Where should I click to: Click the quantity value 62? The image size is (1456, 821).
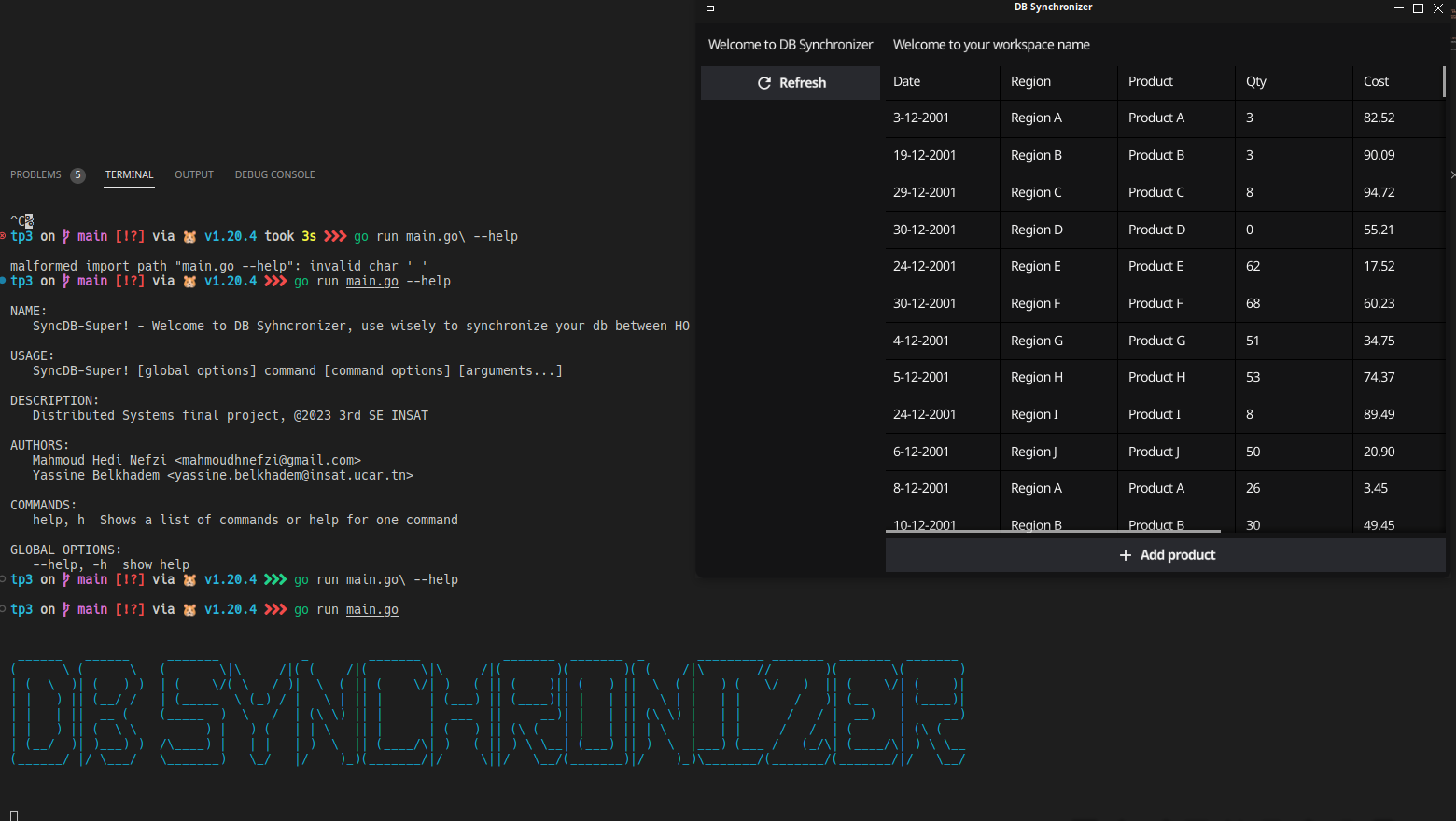1253,267
